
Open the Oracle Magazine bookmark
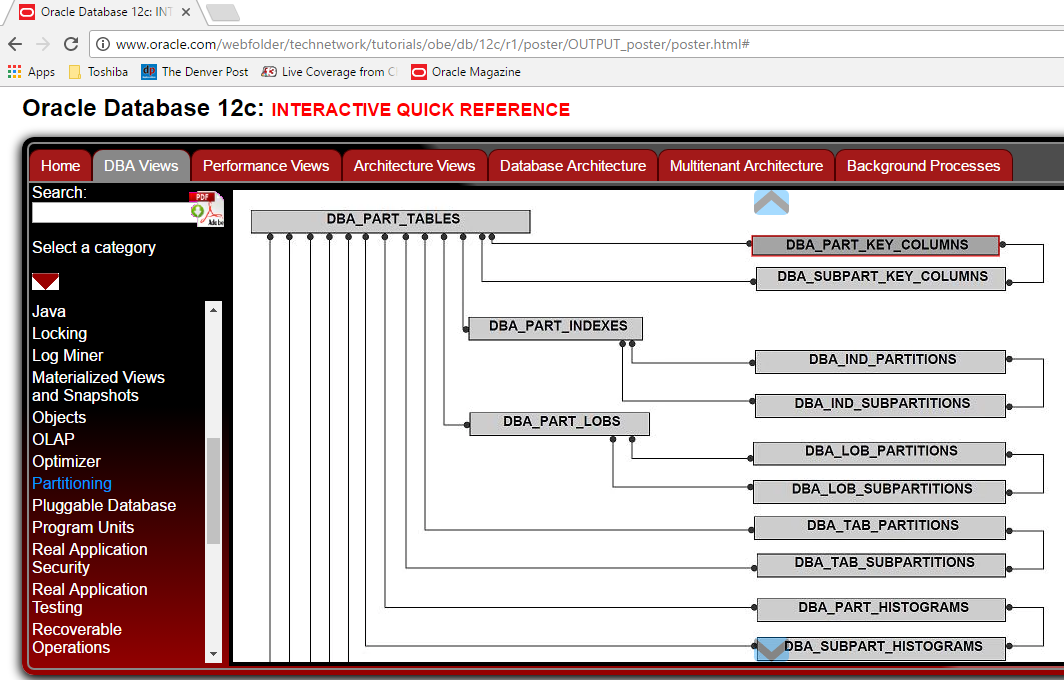466,71
